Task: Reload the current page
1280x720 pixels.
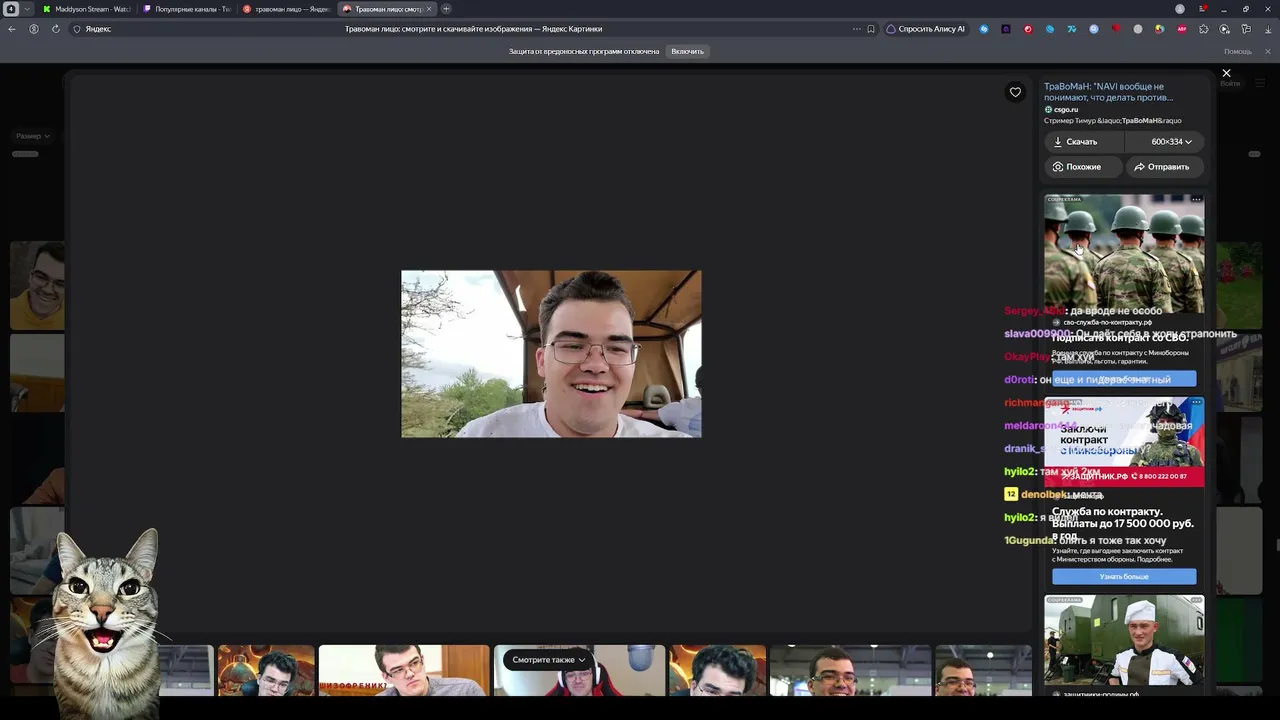Action: [56, 29]
